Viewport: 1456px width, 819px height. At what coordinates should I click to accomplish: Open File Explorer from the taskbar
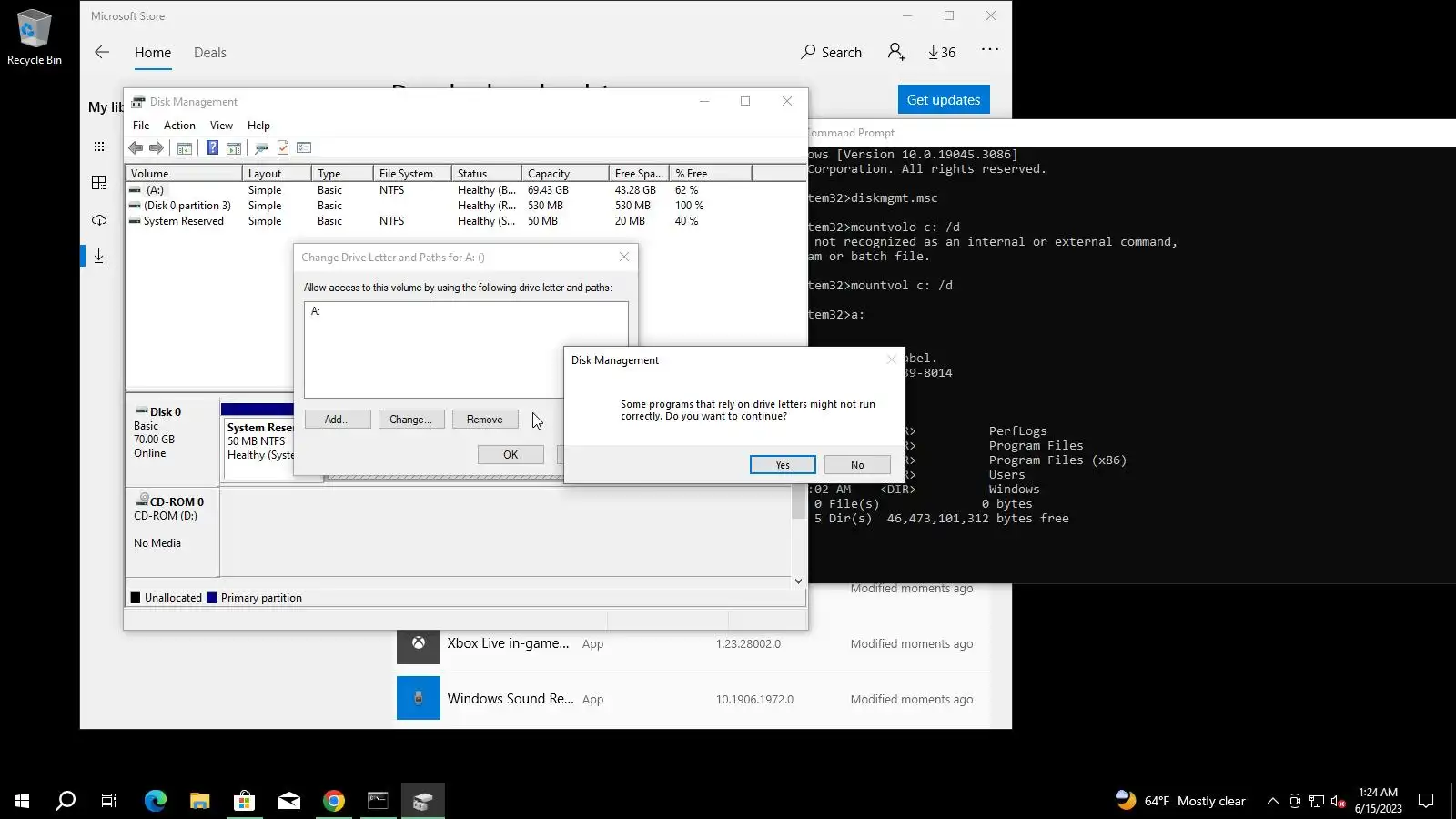[x=200, y=801]
